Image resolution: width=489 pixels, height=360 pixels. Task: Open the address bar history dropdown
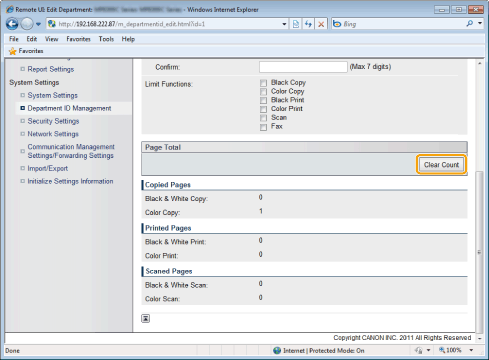coord(284,24)
